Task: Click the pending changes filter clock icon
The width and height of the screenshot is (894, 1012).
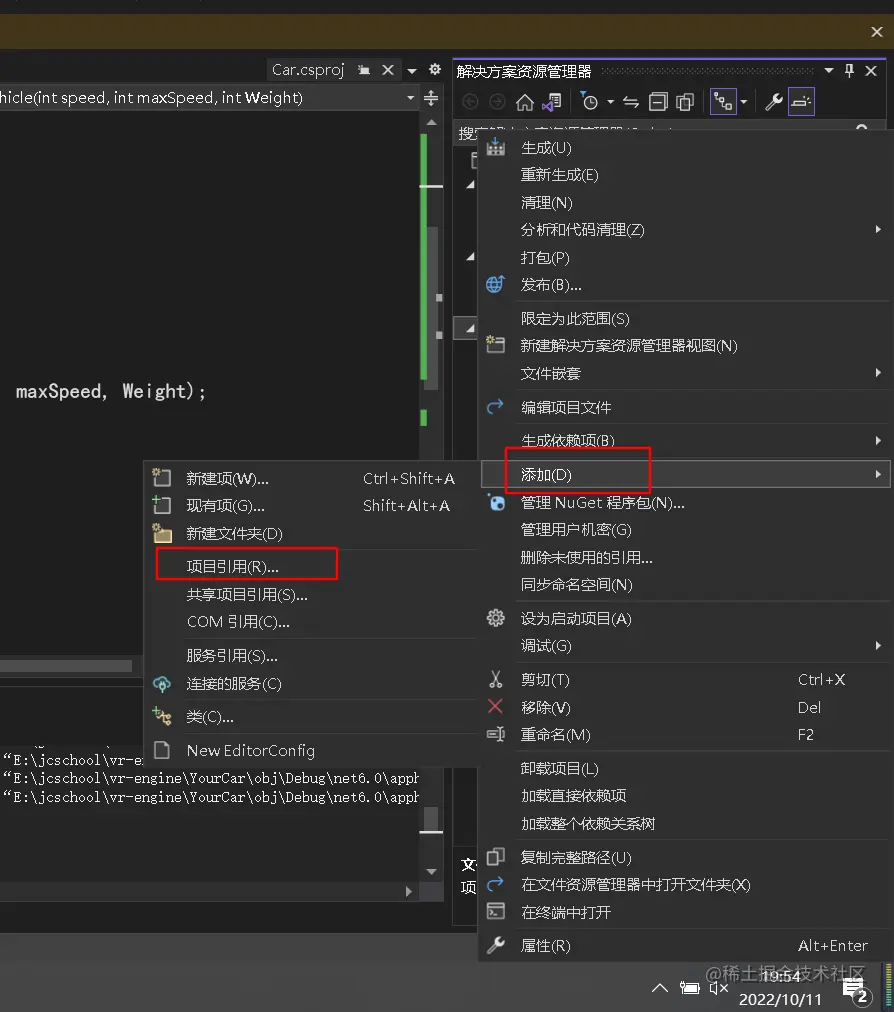Action: coord(589,102)
